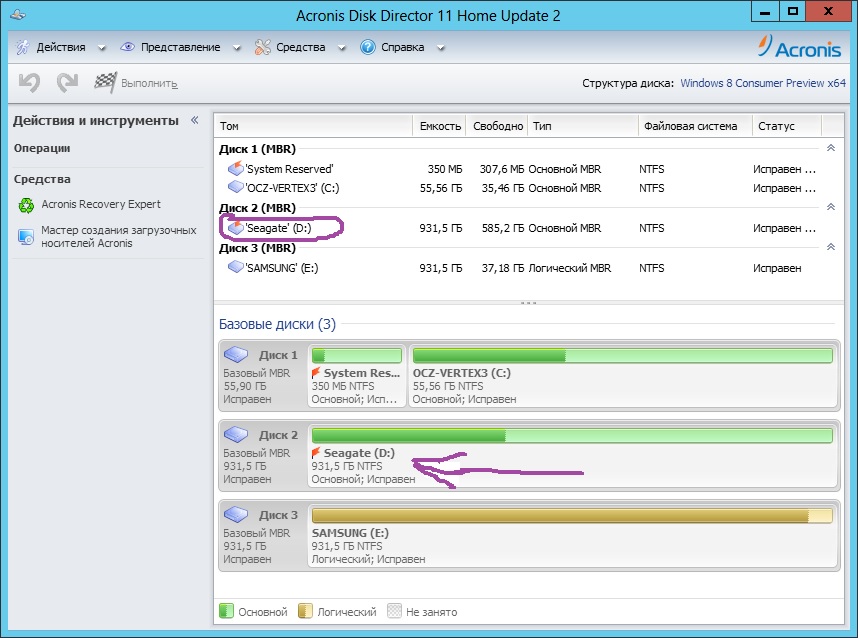Open the Справка menu
Image resolution: width=858 pixels, height=638 pixels.
(x=402, y=48)
